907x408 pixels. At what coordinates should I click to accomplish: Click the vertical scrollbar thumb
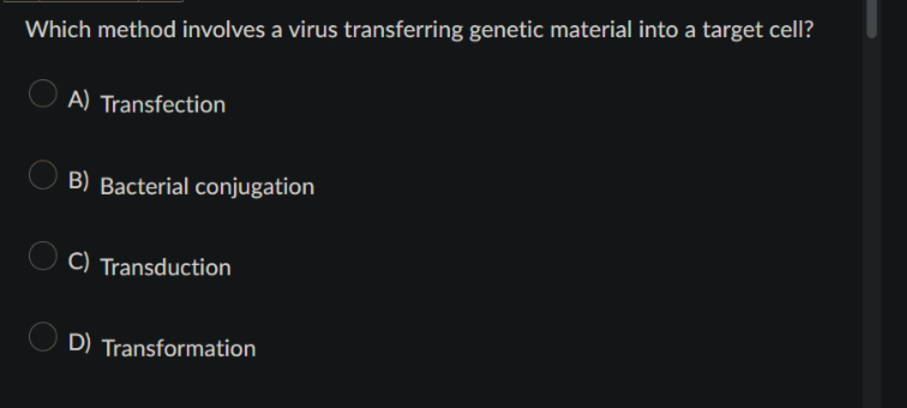pos(872,19)
